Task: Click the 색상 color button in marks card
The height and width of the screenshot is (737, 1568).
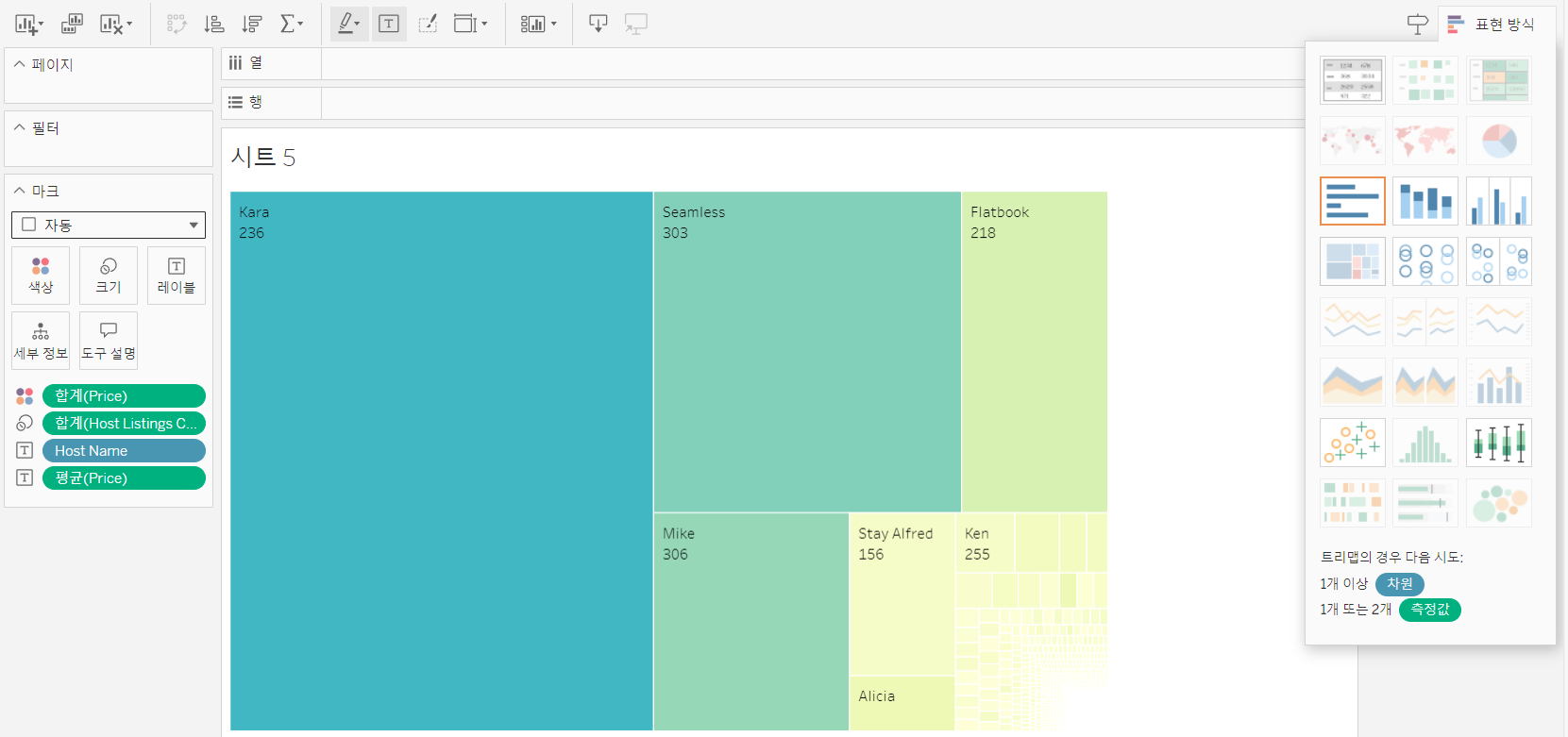Action: (41, 276)
